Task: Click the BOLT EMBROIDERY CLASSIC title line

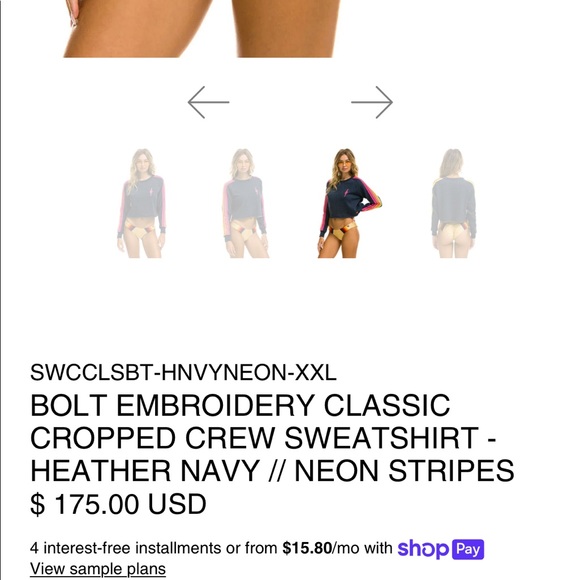Action: pos(240,405)
